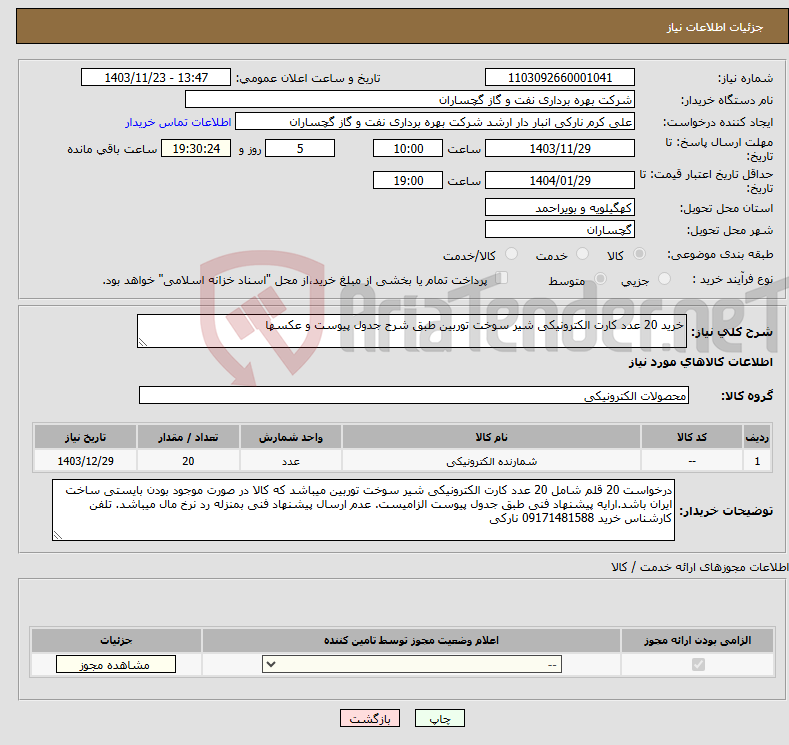This screenshot has height=745, width=789.
Task: Click the buyer organization name field
Action: coord(410,100)
